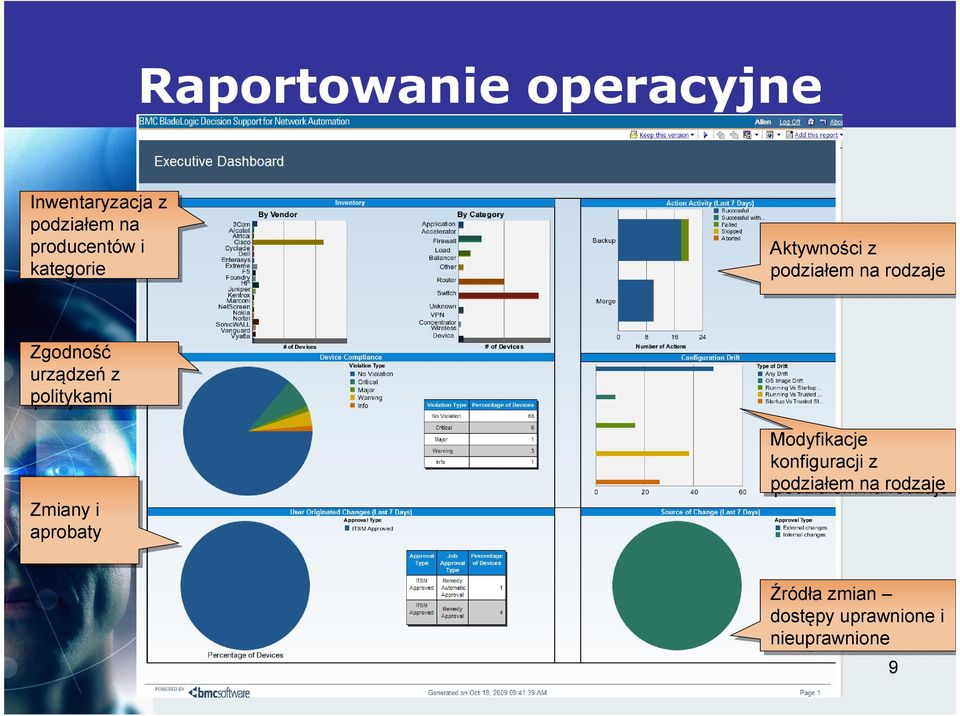This screenshot has height=716, width=960.
Task: Click the Critical row in the violation table
Action: (481, 428)
